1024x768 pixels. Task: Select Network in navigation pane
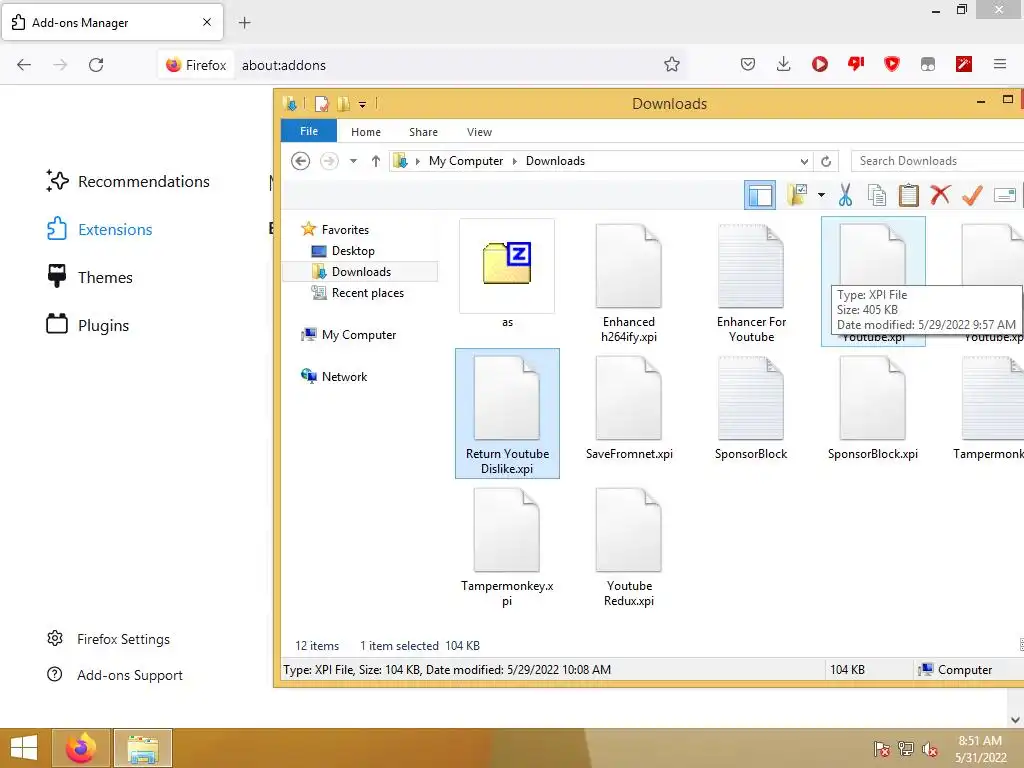344,377
